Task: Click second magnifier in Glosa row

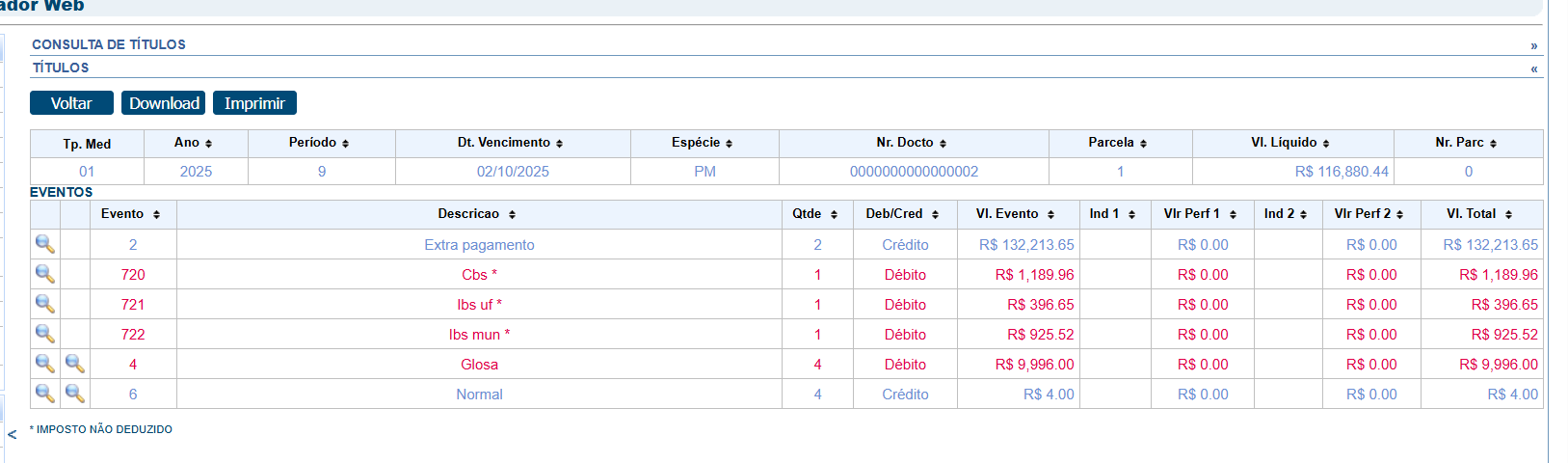Action: pyautogui.click(x=74, y=364)
